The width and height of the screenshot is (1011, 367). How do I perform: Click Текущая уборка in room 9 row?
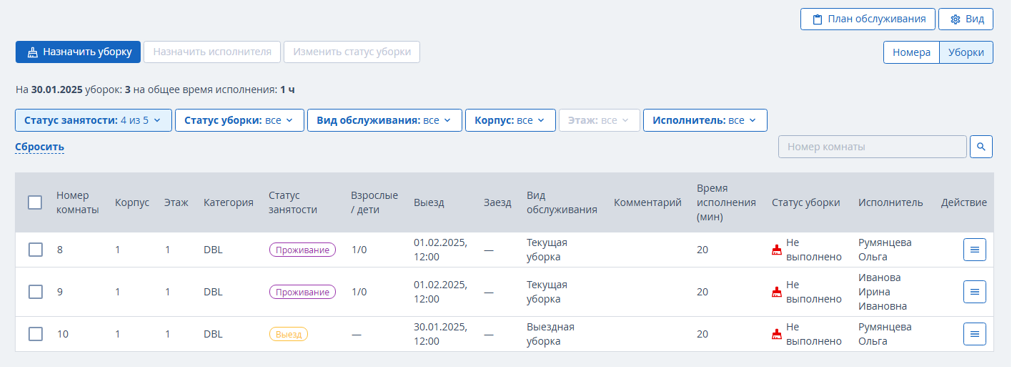tap(547, 292)
